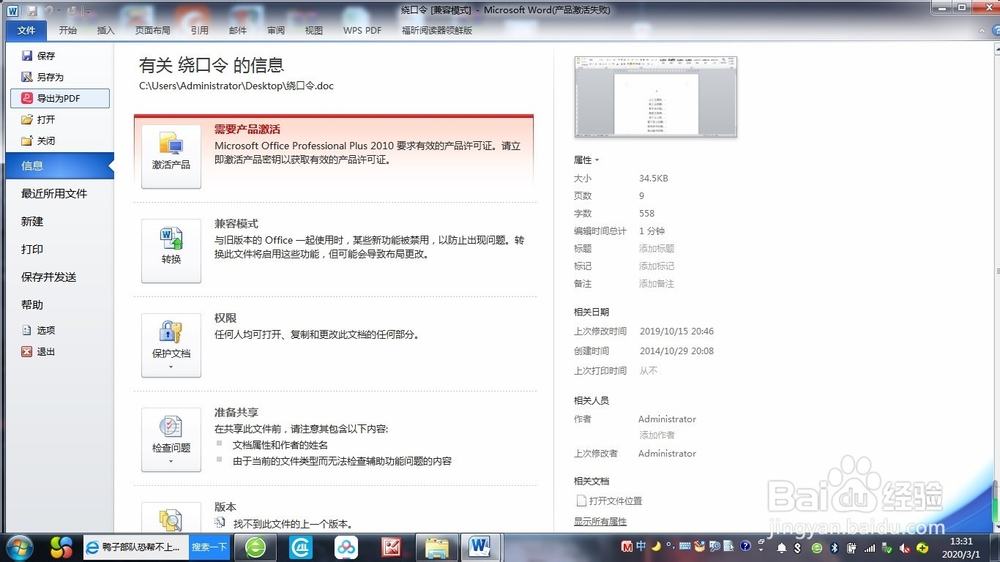Screen dimensions: 1000x562
Task: Click the 转换 convert button
Action: (x=171, y=251)
